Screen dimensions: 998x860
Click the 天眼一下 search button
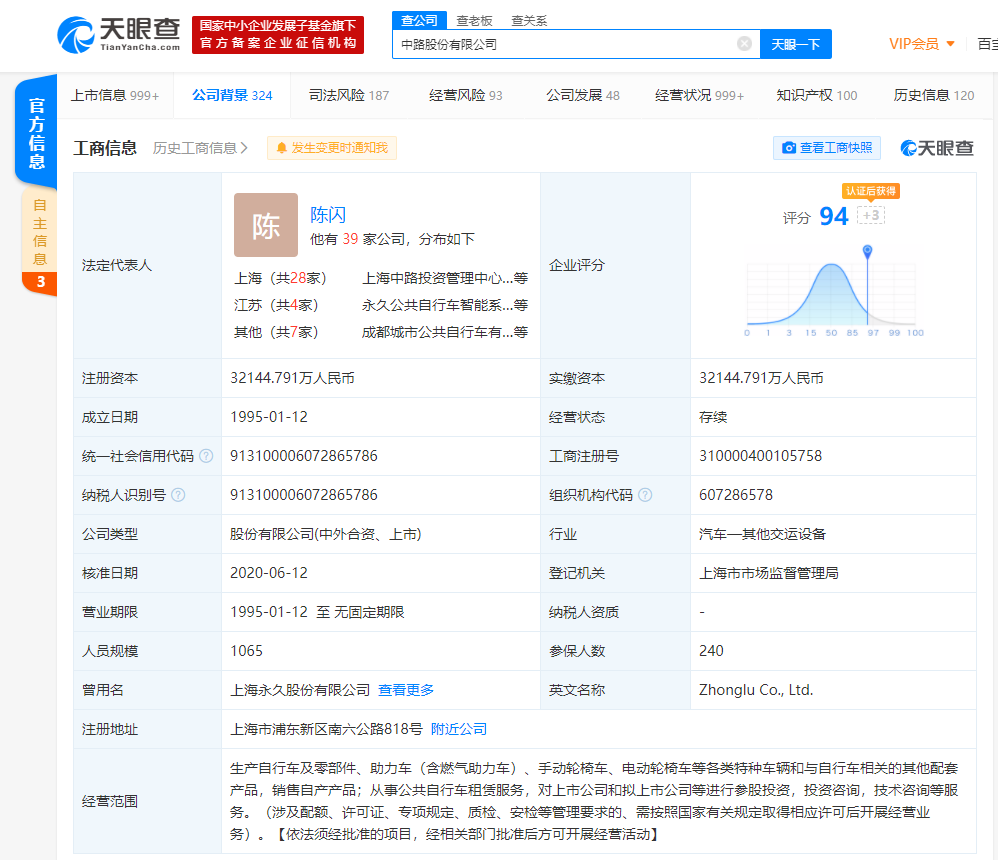pos(796,44)
